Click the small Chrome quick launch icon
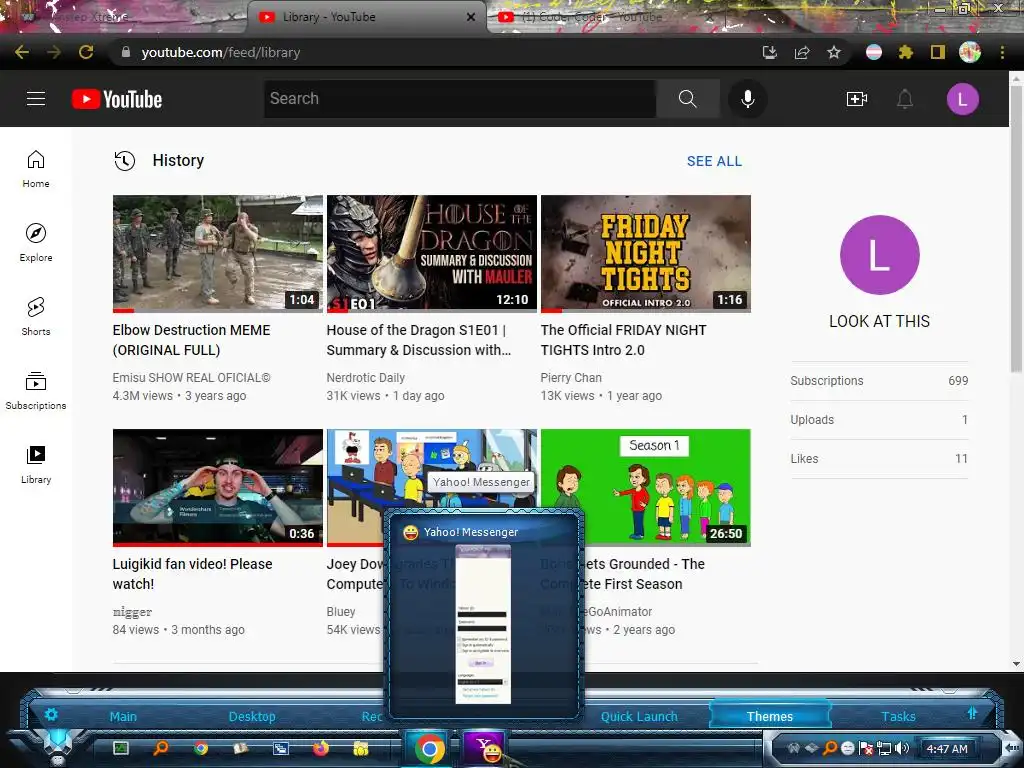 pyautogui.click(x=201, y=748)
